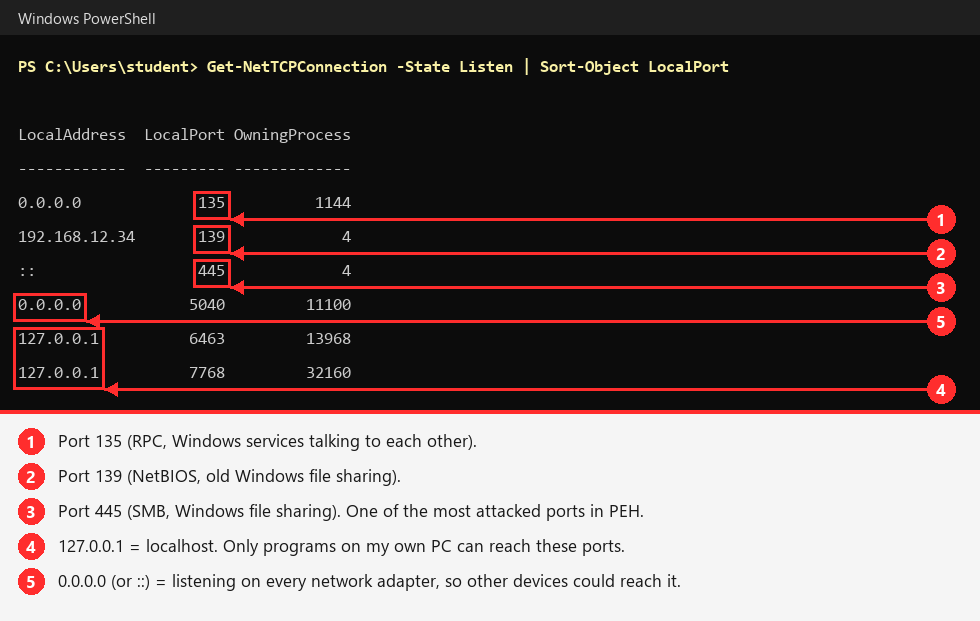Select the 0.0.0.0 address in the port 135 row
The image size is (980, 621).
pyautogui.click(x=49, y=202)
